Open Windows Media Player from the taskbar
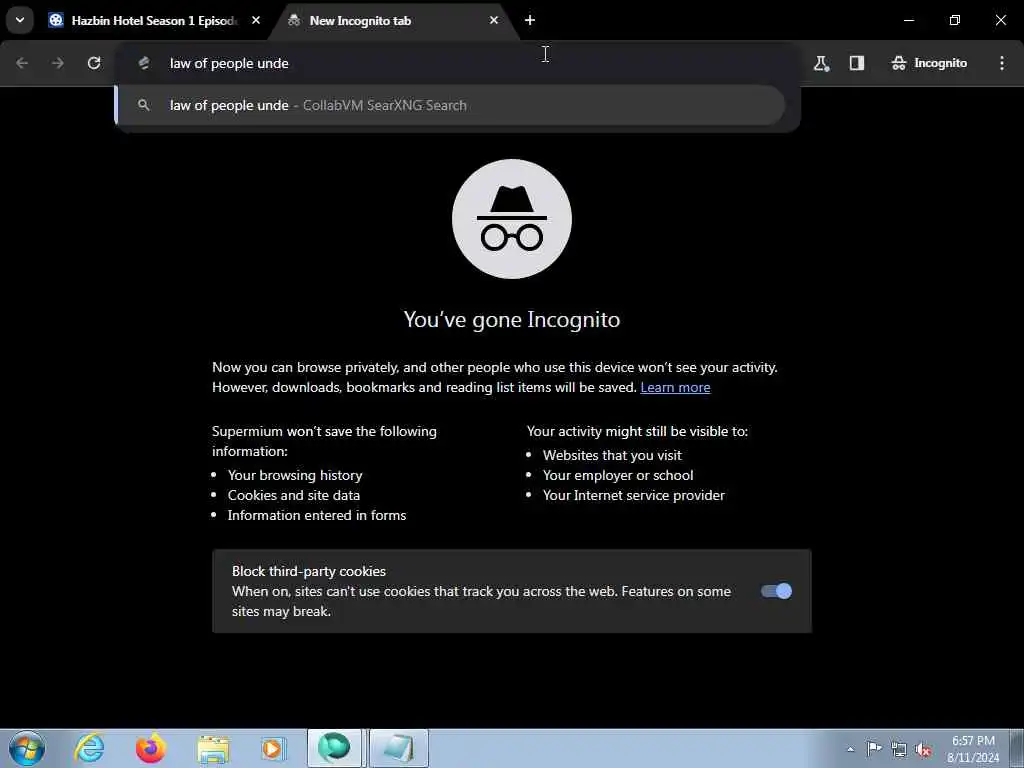 coord(273,748)
